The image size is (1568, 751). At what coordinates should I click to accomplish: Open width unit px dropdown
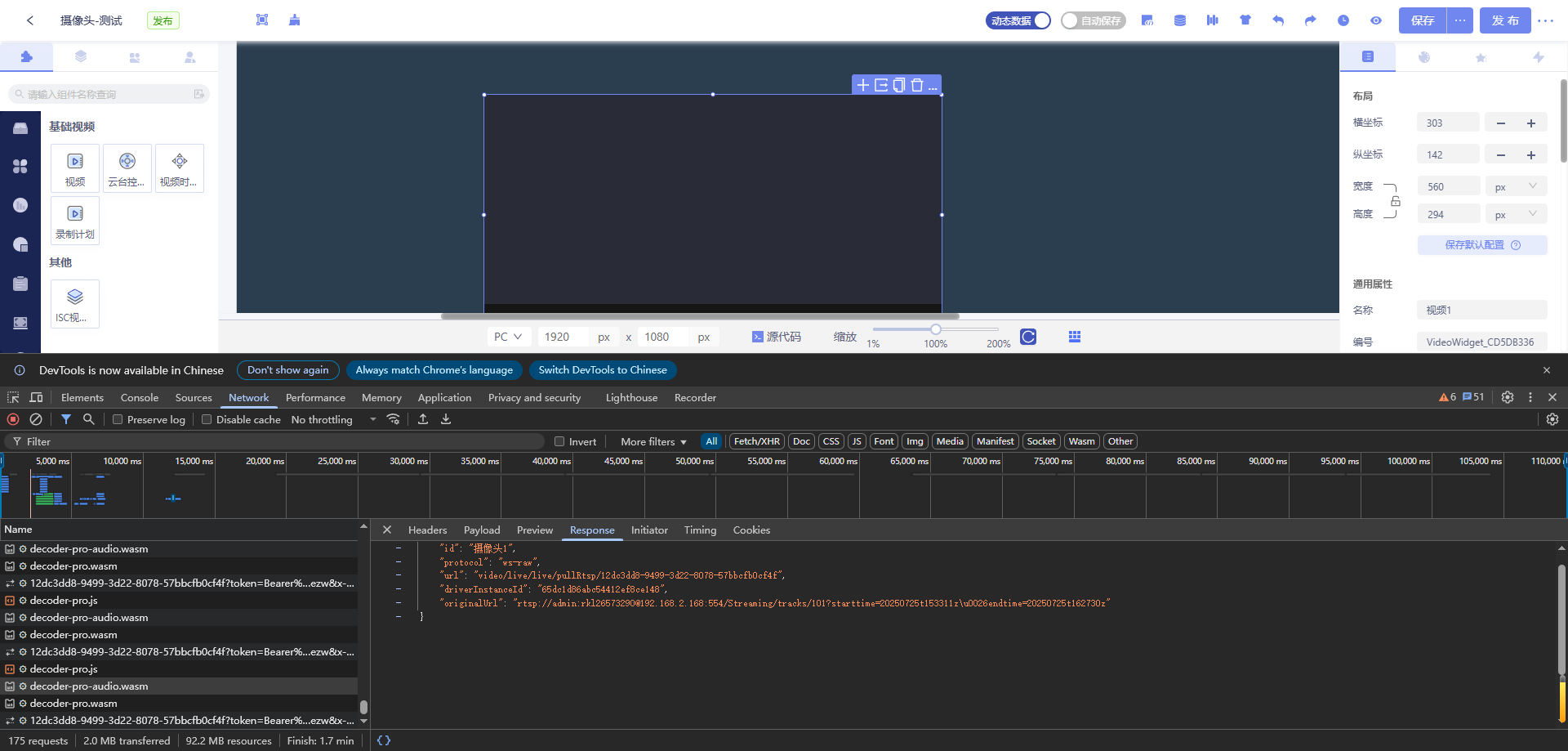[x=1516, y=186]
